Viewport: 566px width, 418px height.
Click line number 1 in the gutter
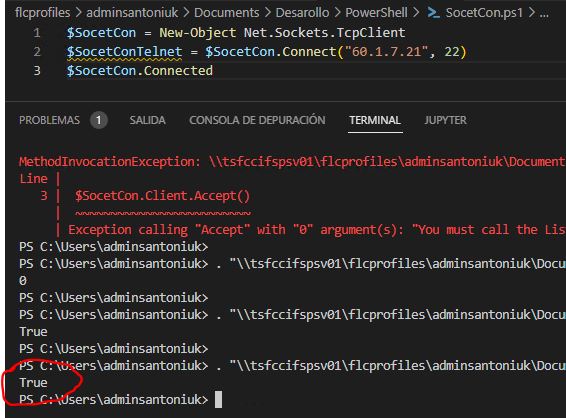pos(37,33)
